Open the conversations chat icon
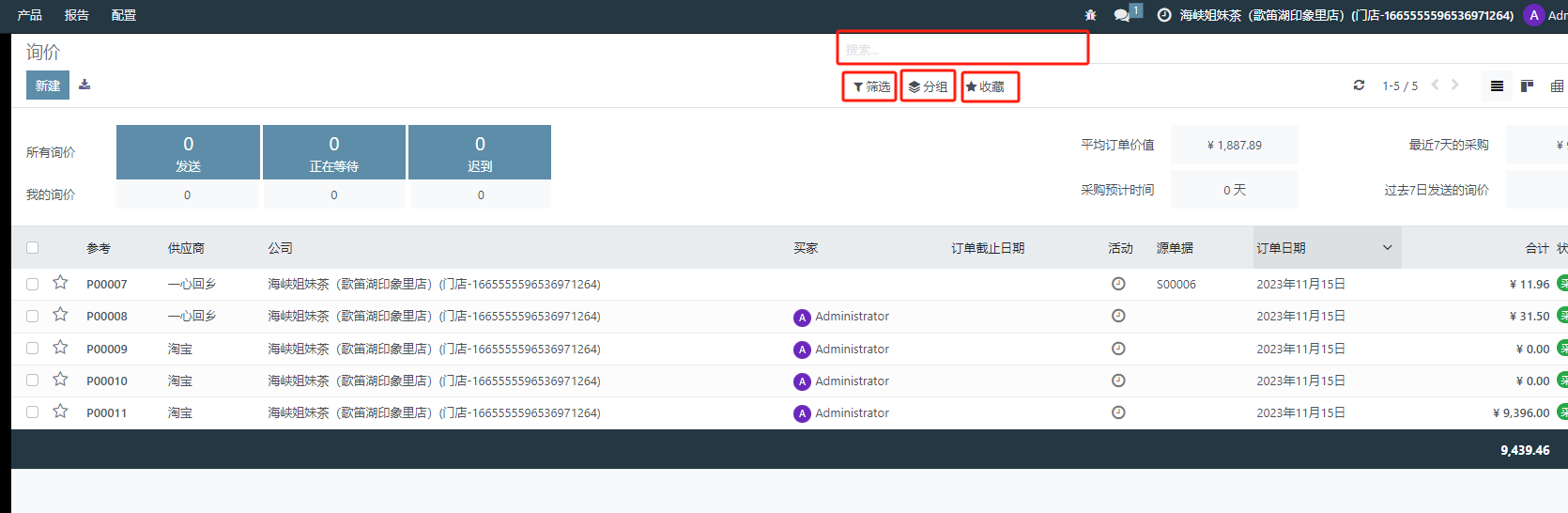 [1122, 15]
